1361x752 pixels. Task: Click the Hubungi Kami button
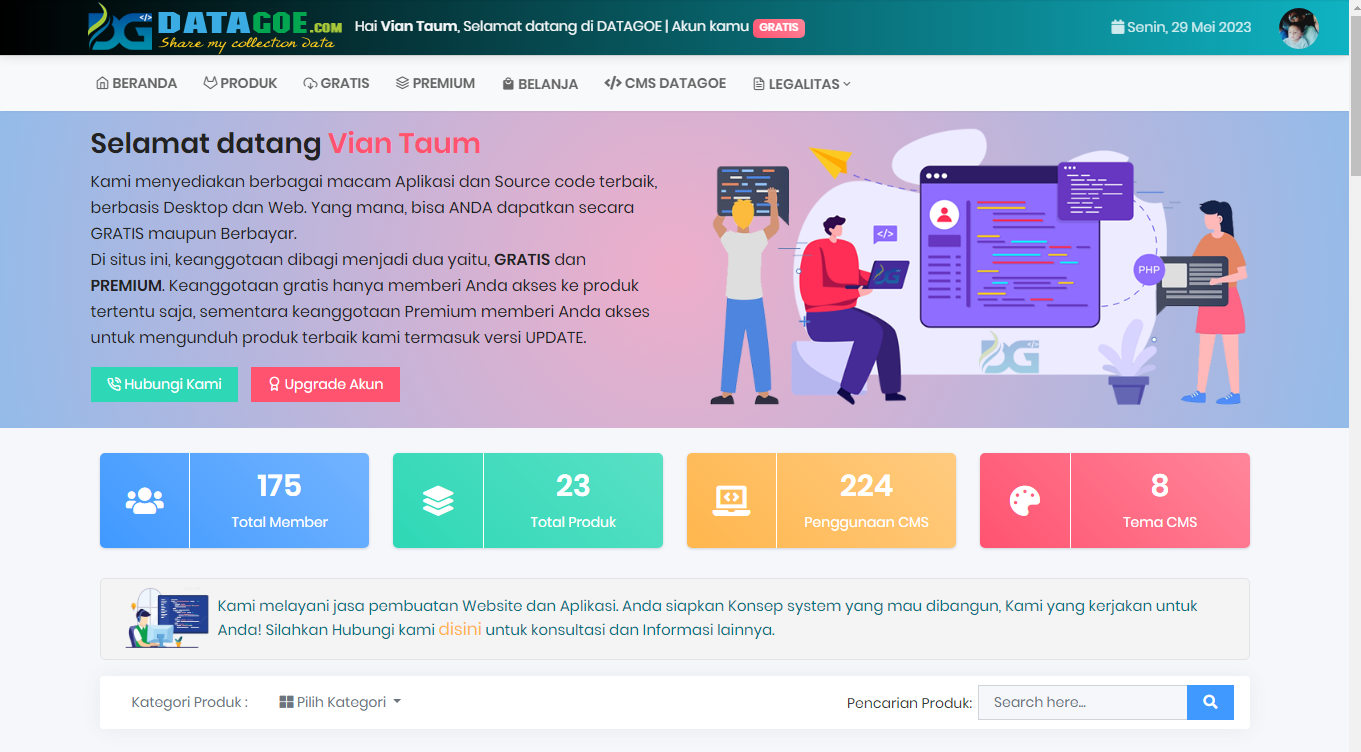[164, 384]
